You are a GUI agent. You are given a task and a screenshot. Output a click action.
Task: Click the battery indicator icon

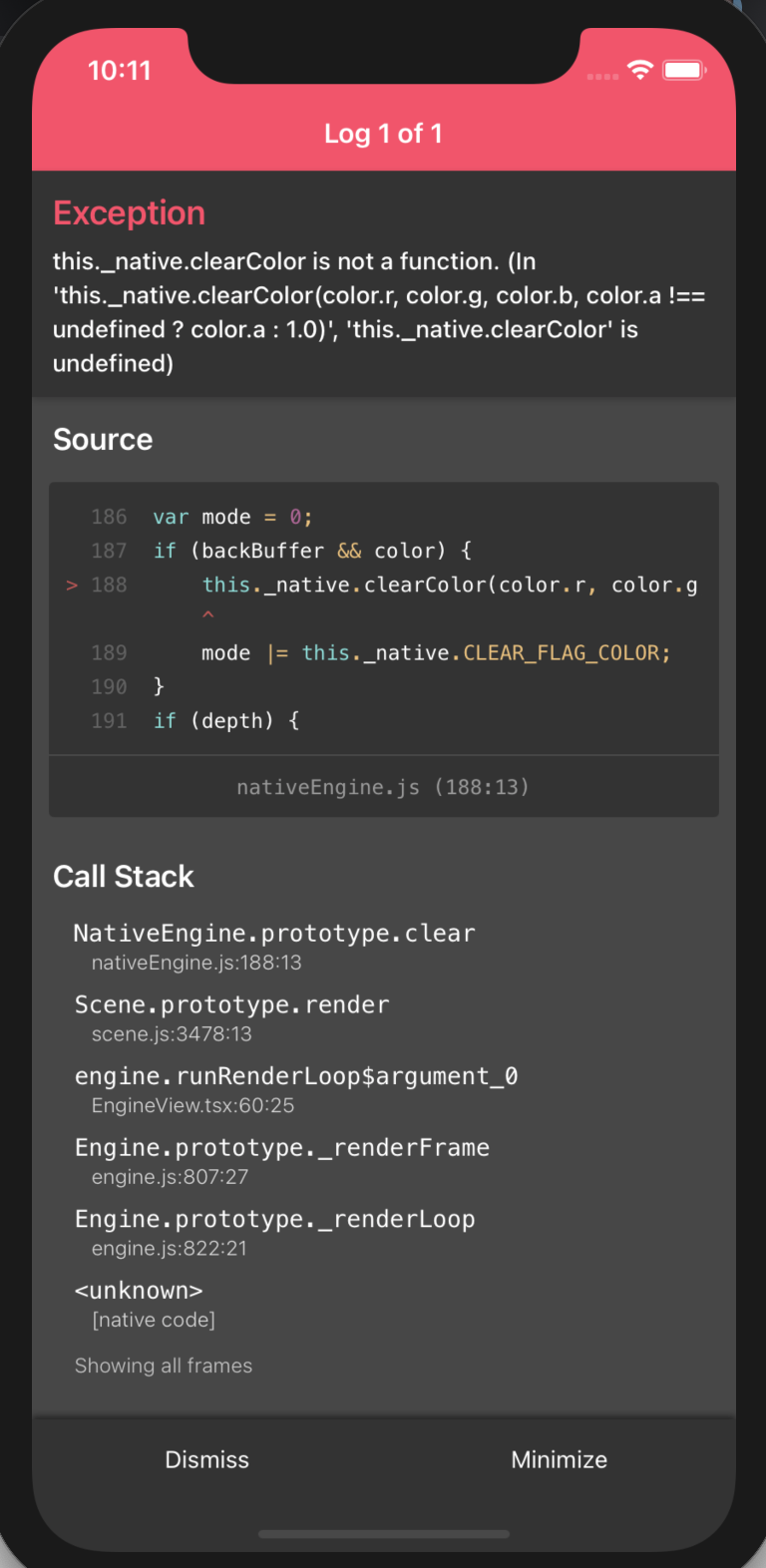(683, 70)
